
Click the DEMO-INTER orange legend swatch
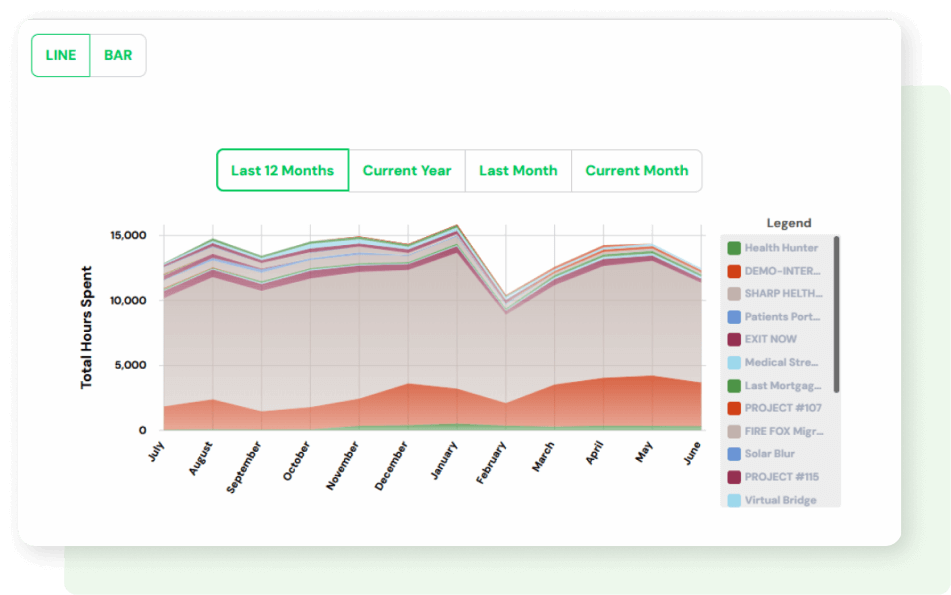[x=734, y=271]
